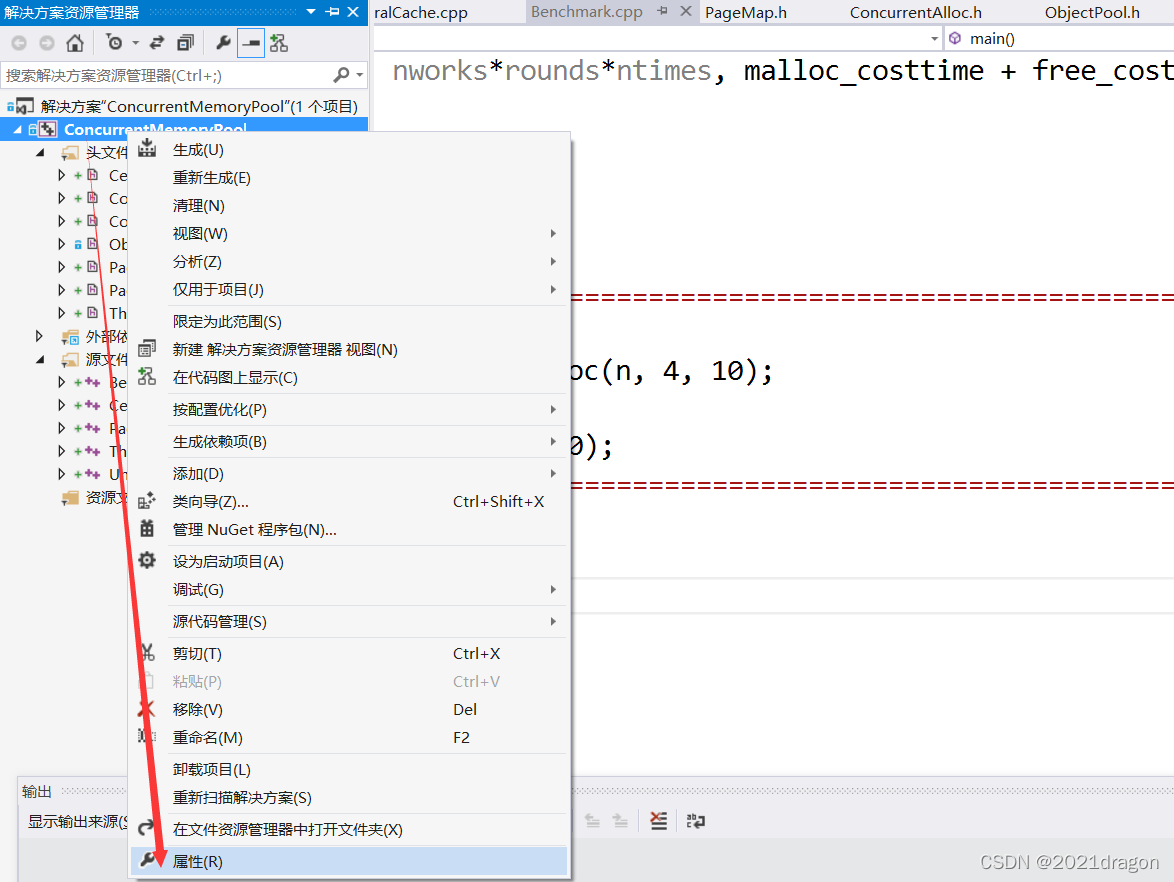Screen dimensions: 1174x882
Task: Click the pending changes filter clock icon
Action: (115, 43)
